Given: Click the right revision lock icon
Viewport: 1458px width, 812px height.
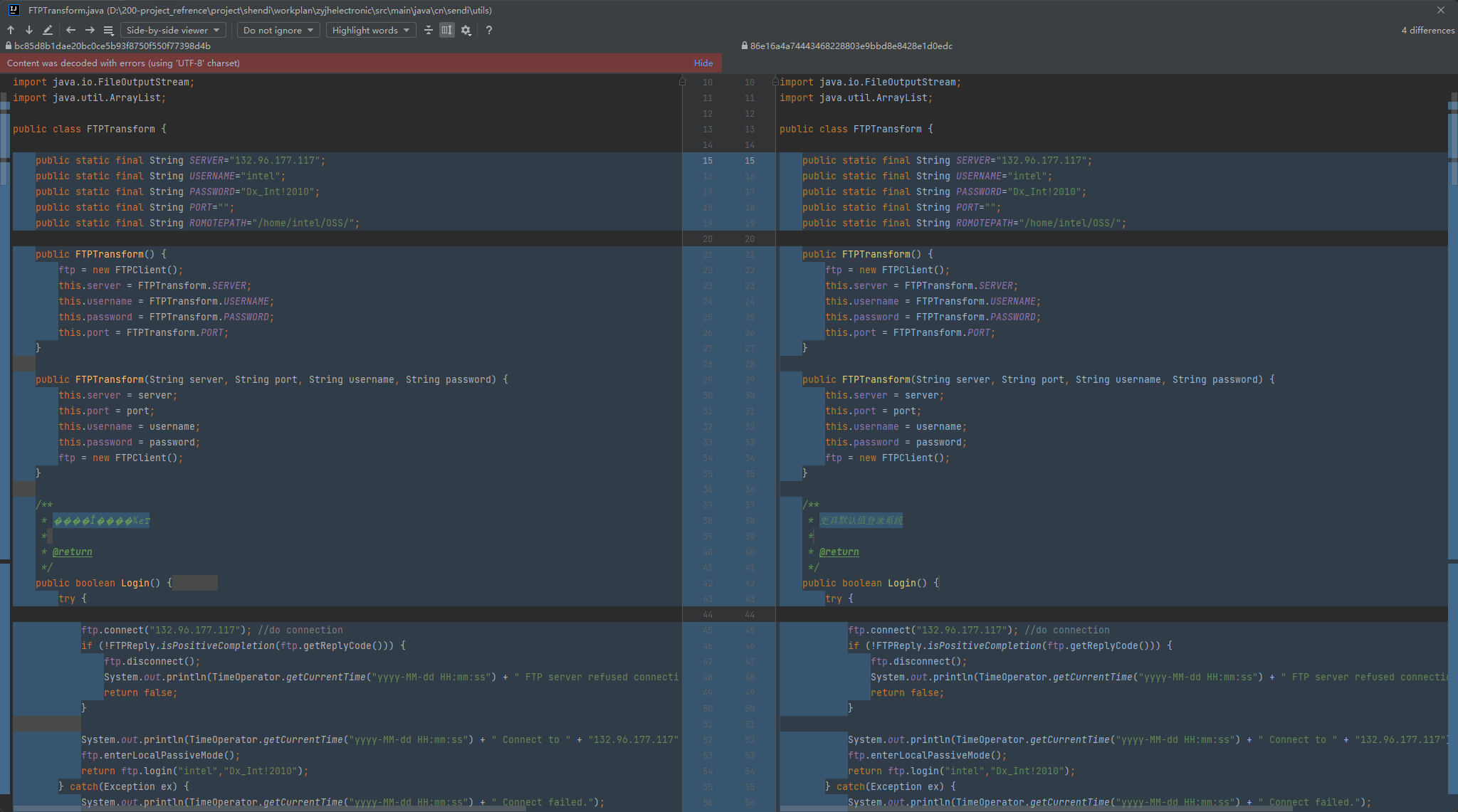Looking at the screenshot, I should 744,46.
